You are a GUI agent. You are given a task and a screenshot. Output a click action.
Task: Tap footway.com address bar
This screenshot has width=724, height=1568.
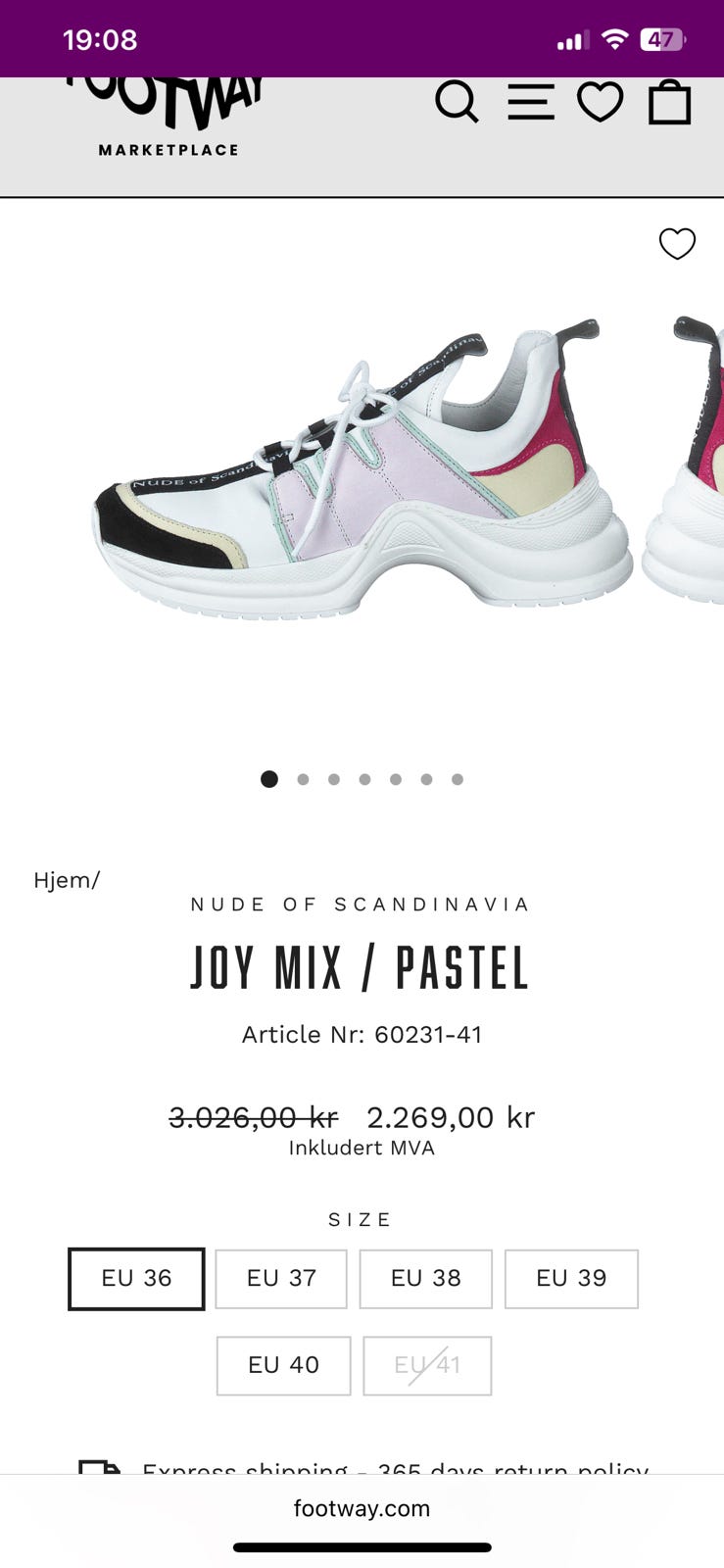click(362, 1508)
